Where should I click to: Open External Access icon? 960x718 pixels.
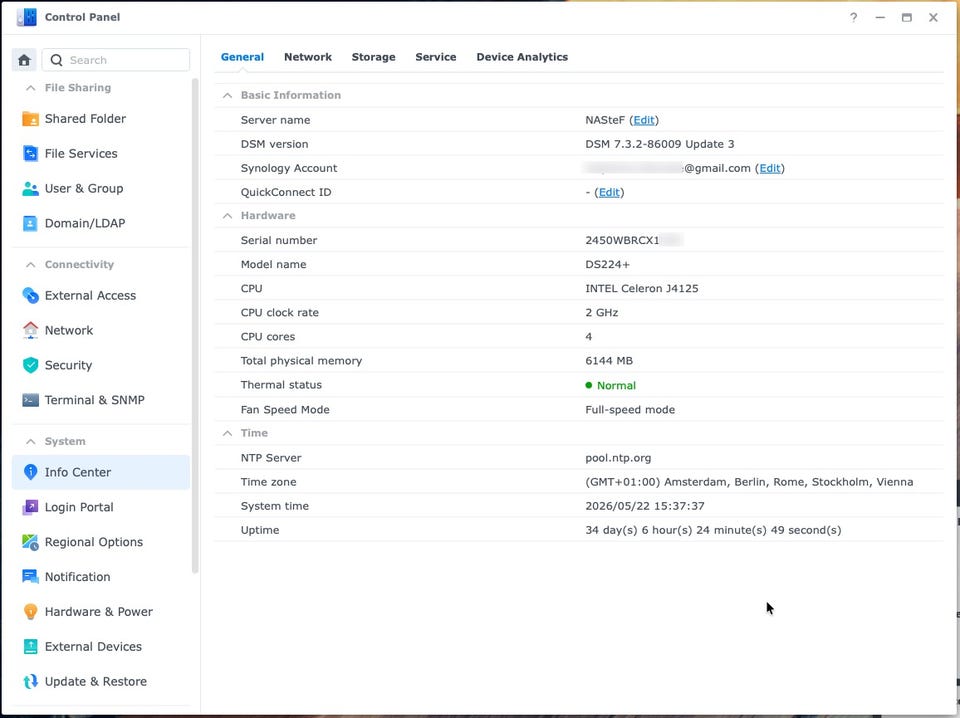coord(30,296)
